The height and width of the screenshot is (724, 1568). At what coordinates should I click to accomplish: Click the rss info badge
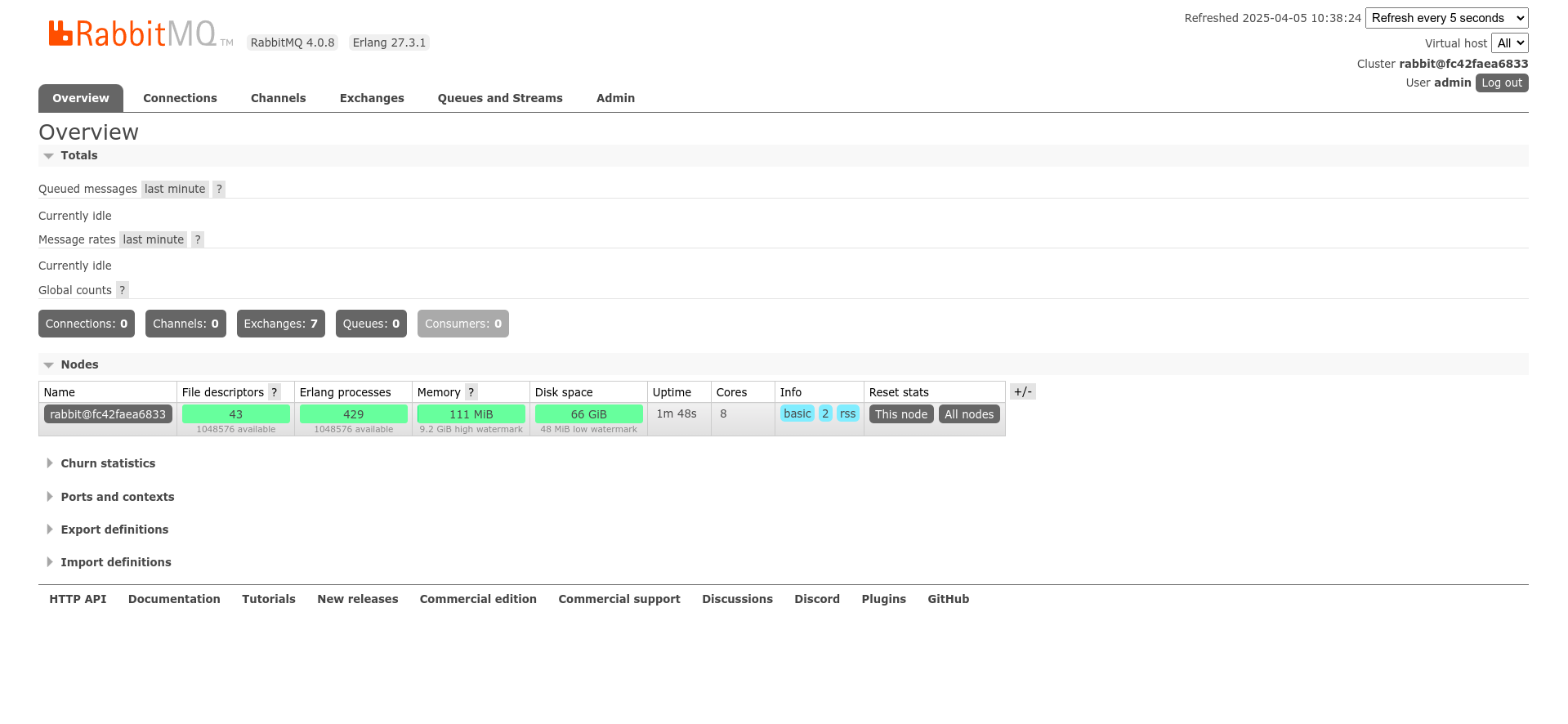(x=847, y=414)
